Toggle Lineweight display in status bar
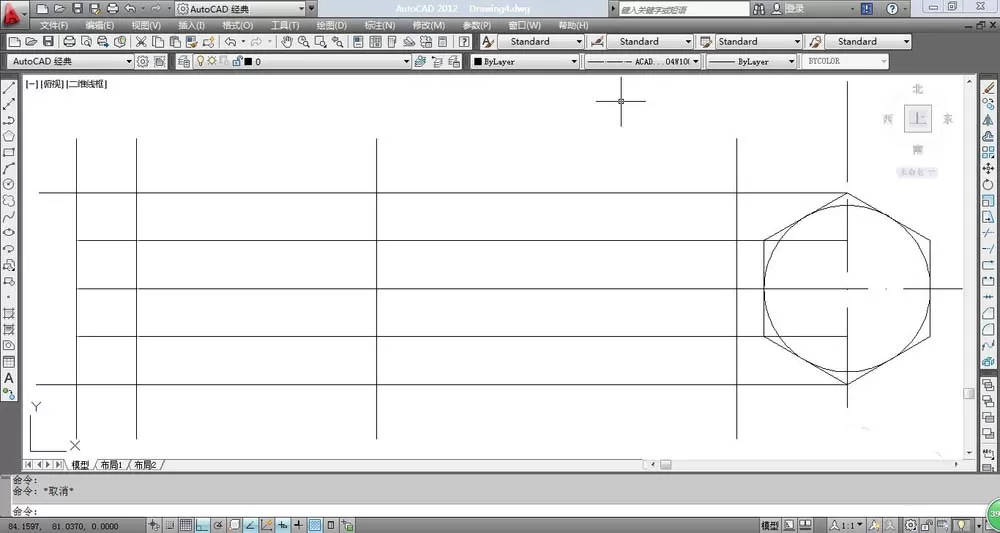 tap(298, 525)
